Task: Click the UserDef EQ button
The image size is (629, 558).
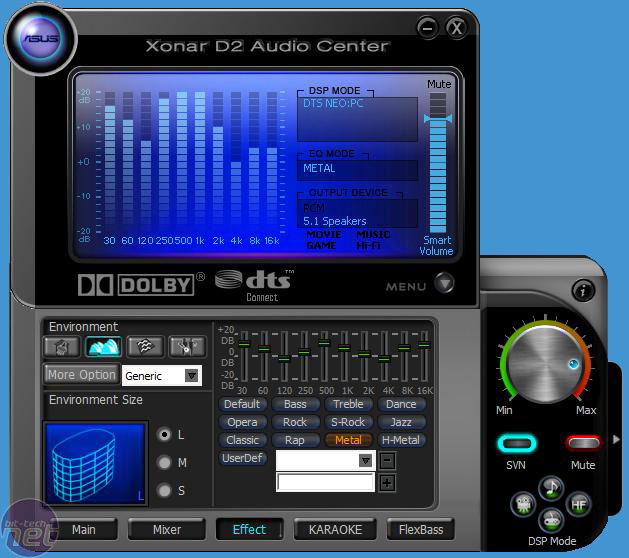Action: pyautogui.click(x=243, y=458)
